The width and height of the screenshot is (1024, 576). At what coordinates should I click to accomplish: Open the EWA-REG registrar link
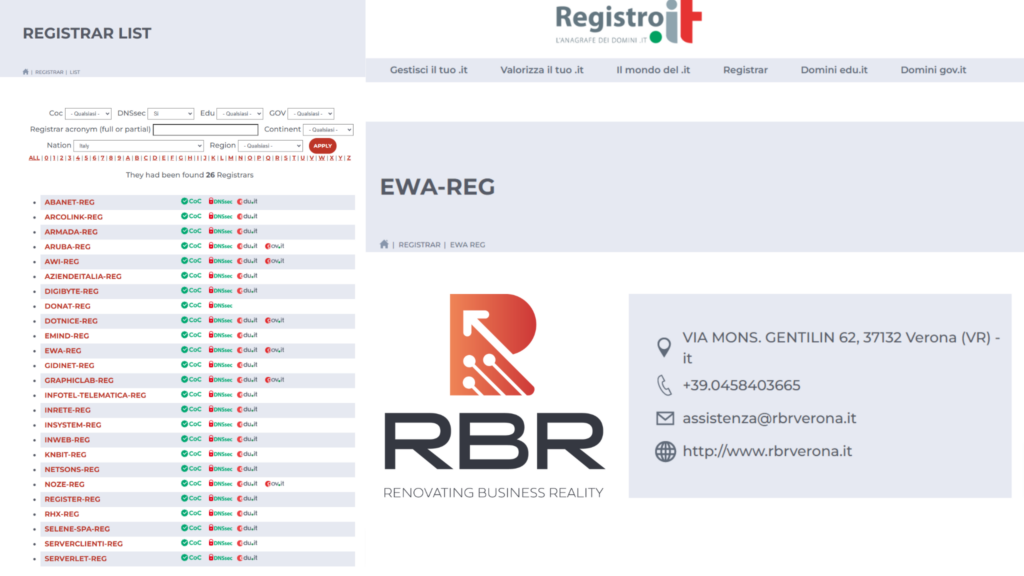click(x=63, y=351)
